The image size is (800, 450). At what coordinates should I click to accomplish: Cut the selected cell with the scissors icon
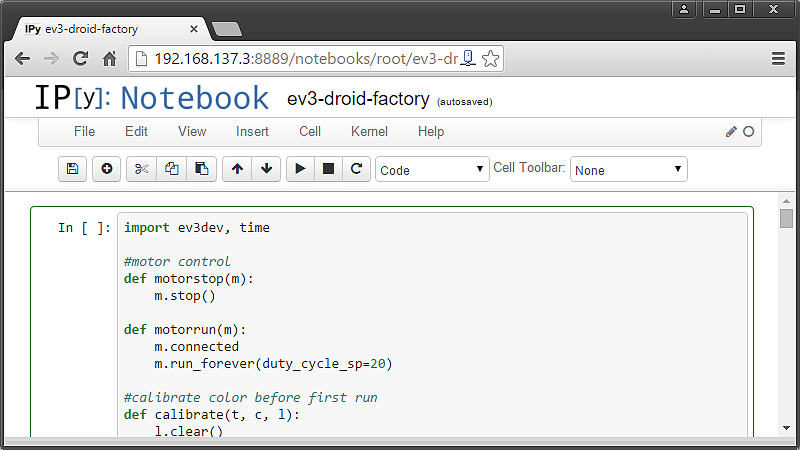pos(141,169)
